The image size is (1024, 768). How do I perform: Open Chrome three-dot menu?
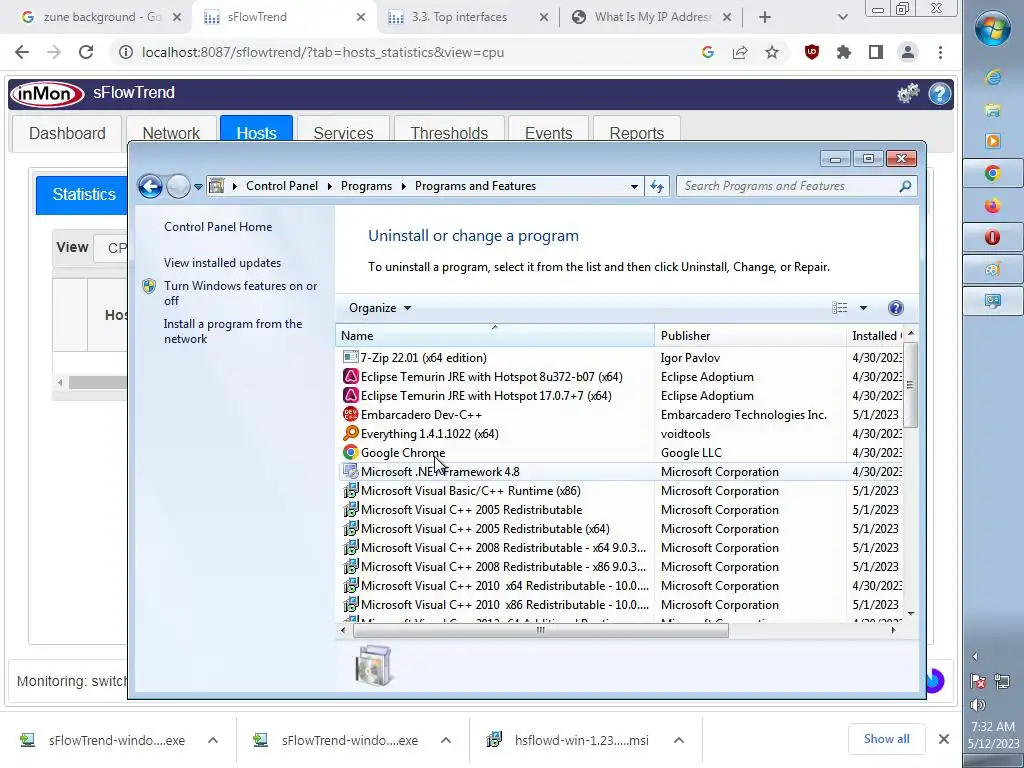940,52
